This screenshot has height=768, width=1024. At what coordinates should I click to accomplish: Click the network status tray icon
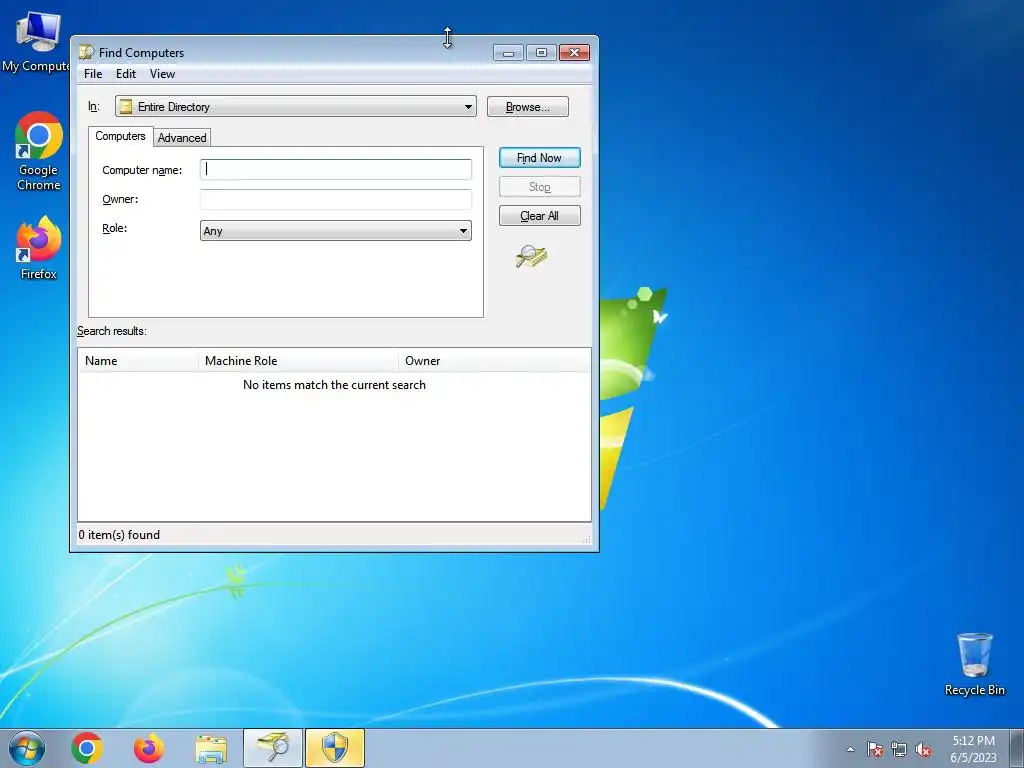899,749
